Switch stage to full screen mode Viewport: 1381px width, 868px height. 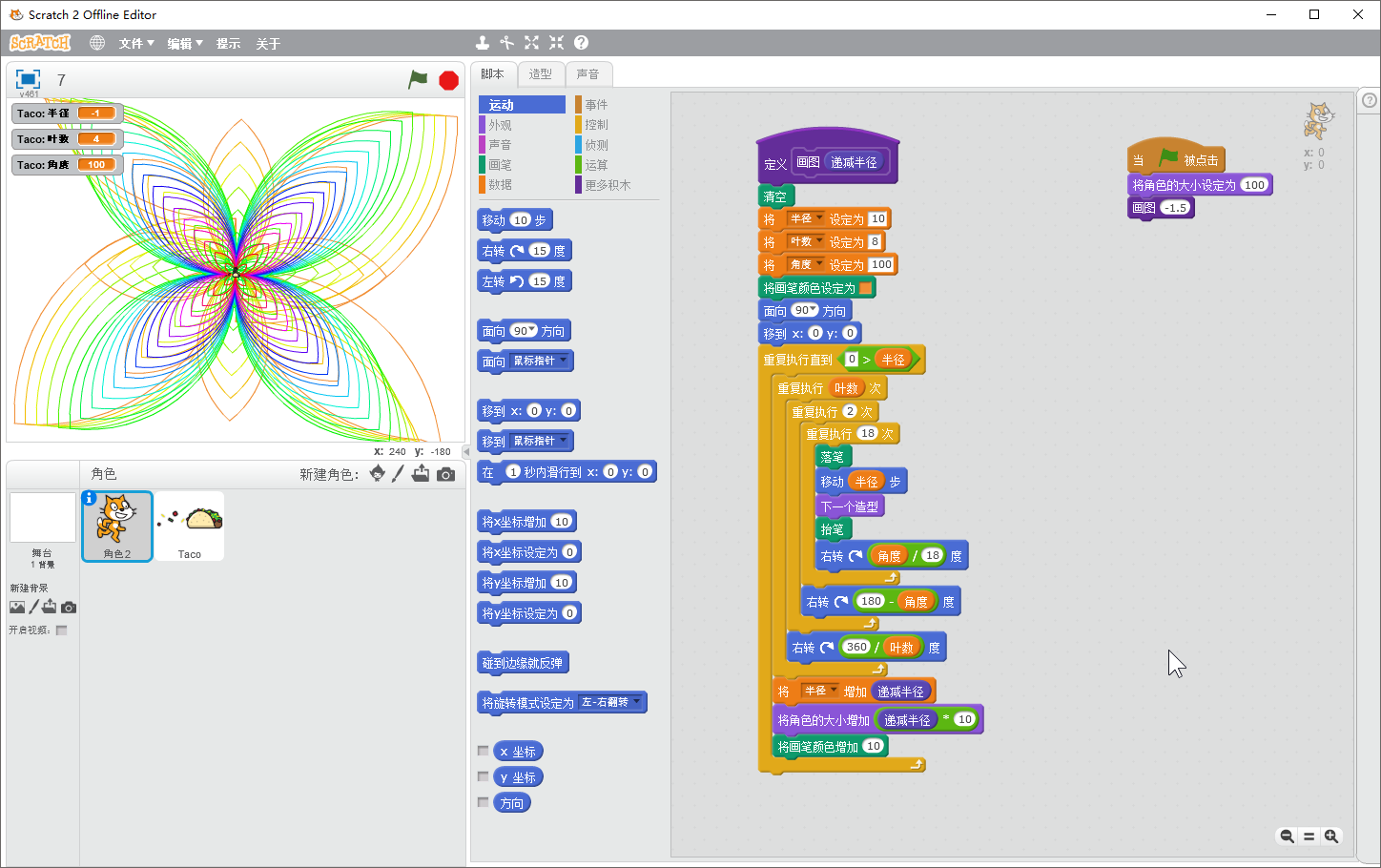coord(29,79)
